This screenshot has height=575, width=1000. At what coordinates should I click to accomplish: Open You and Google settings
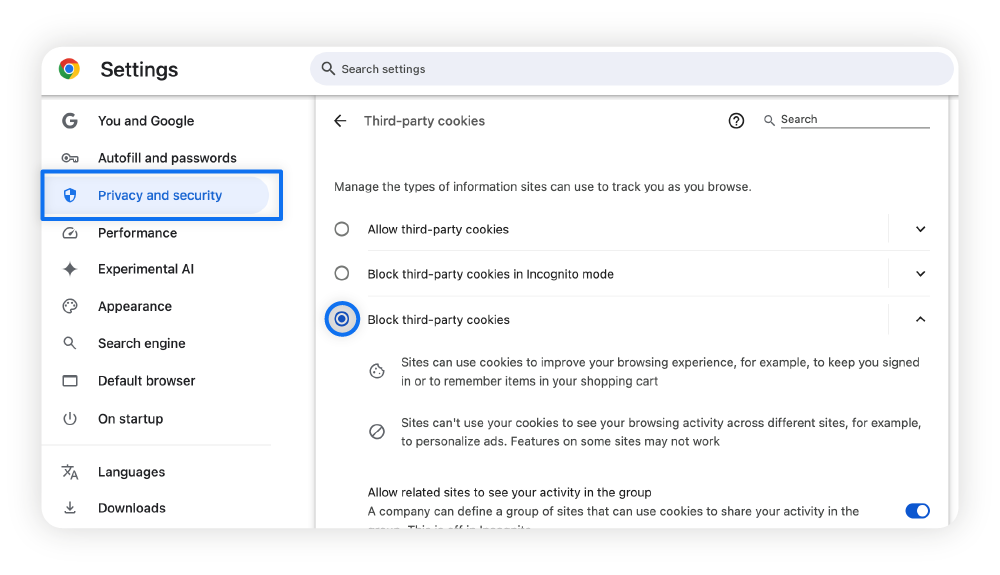point(145,120)
